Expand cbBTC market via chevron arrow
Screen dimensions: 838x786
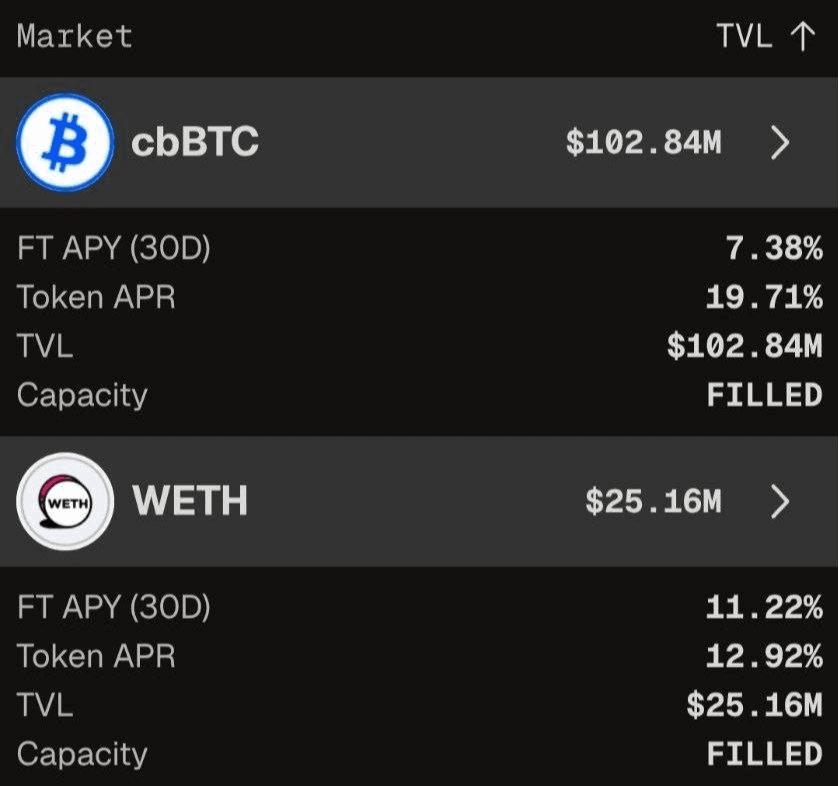(x=781, y=143)
